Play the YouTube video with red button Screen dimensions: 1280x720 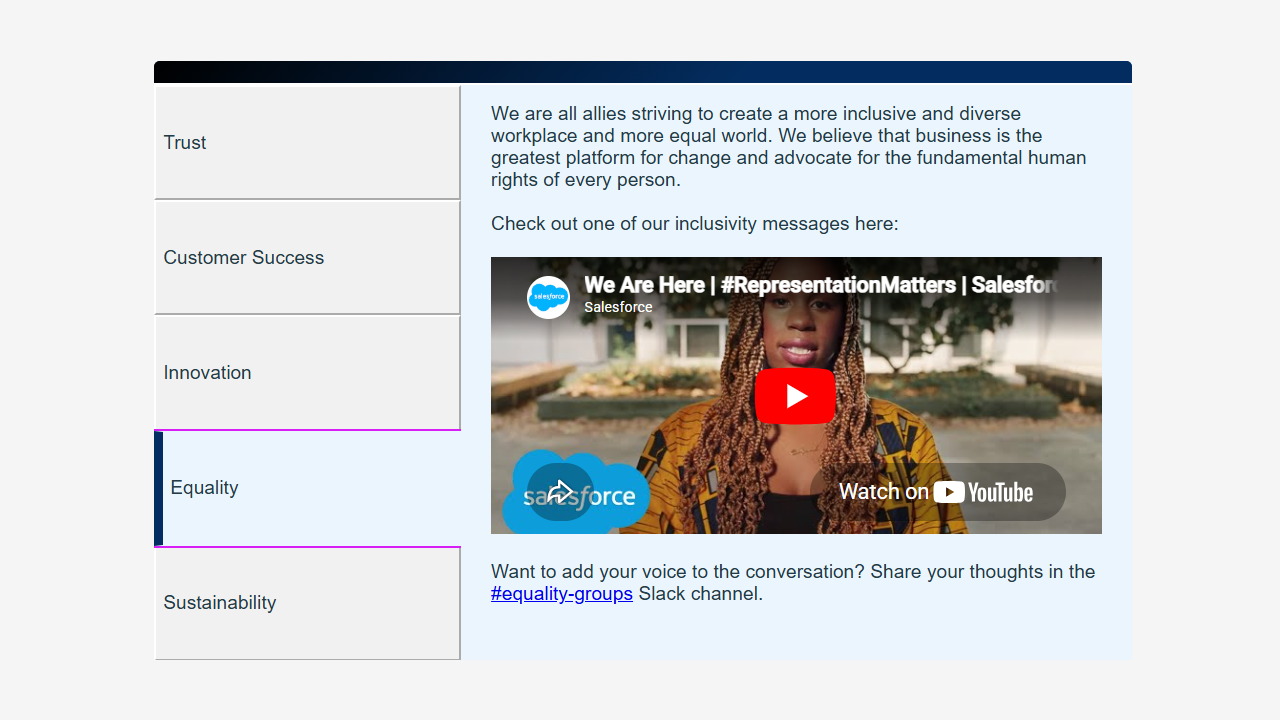tap(795, 396)
